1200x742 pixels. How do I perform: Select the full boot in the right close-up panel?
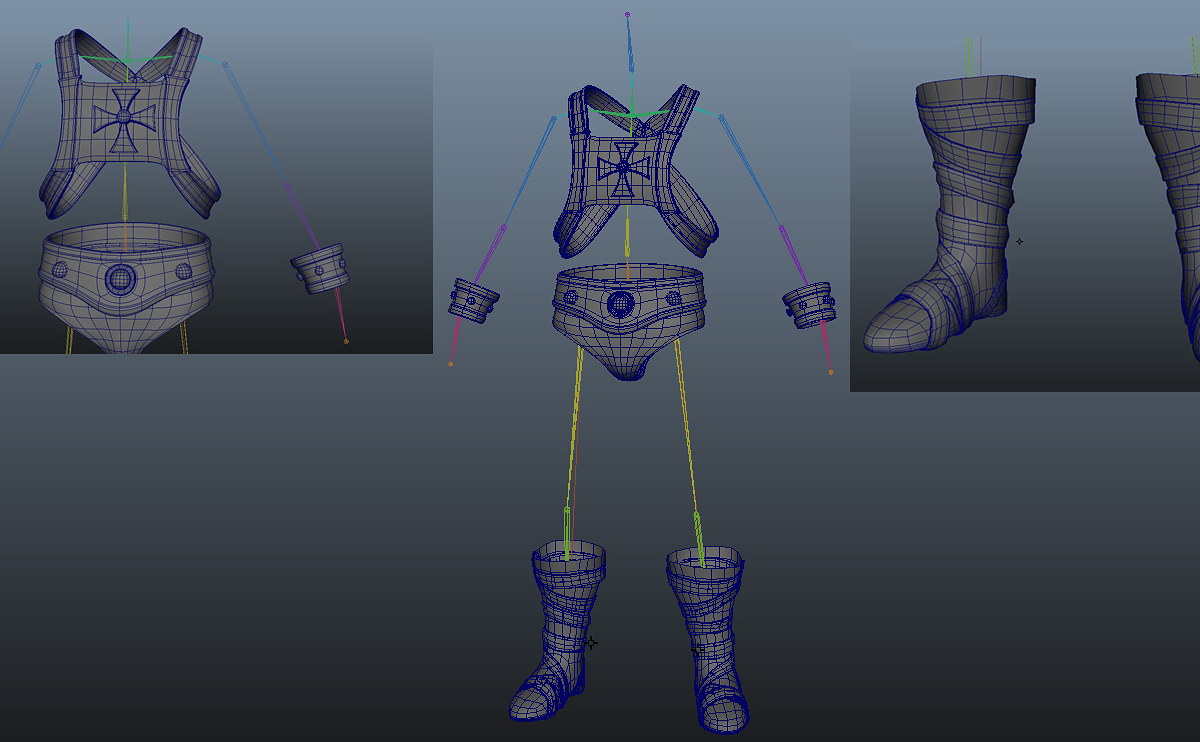(948, 214)
